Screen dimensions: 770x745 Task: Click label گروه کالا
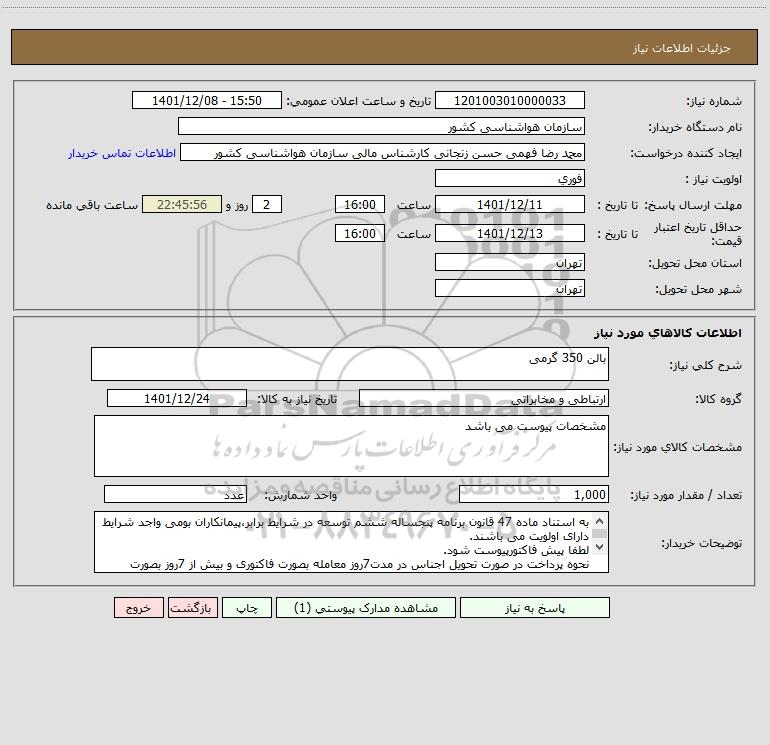(718, 399)
